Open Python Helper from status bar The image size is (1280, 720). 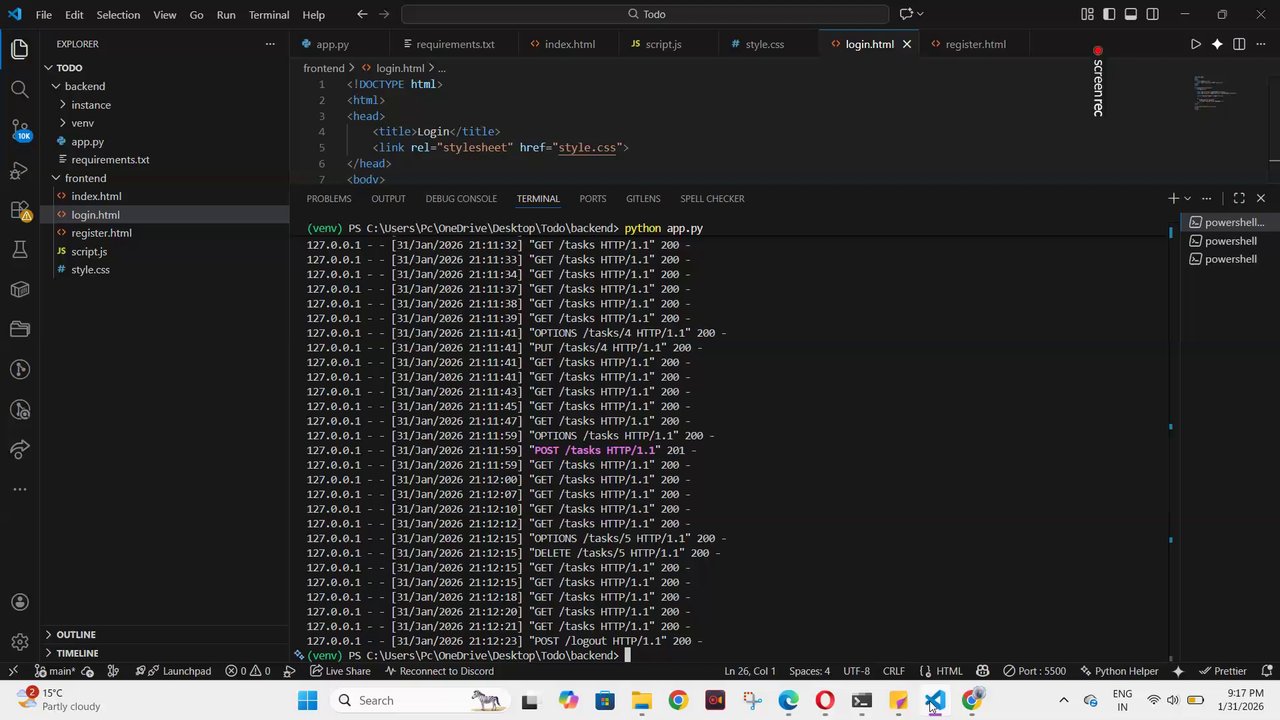[x=1118, y=671]
